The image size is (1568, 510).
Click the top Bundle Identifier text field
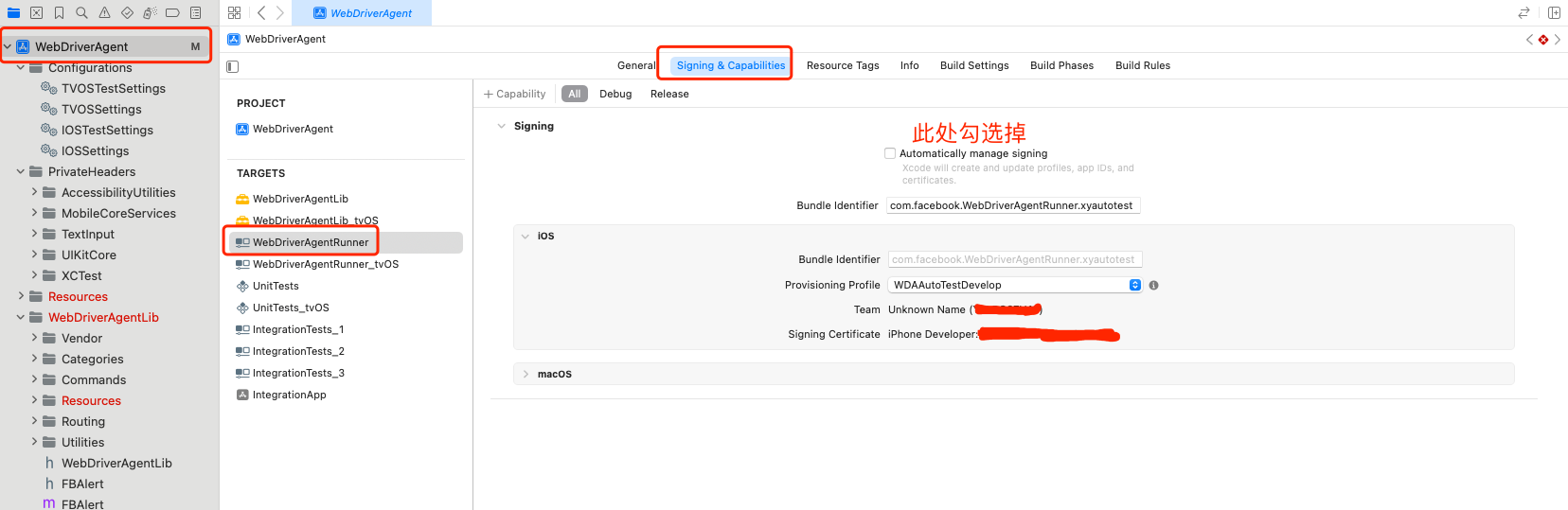tap(1012, 205)
